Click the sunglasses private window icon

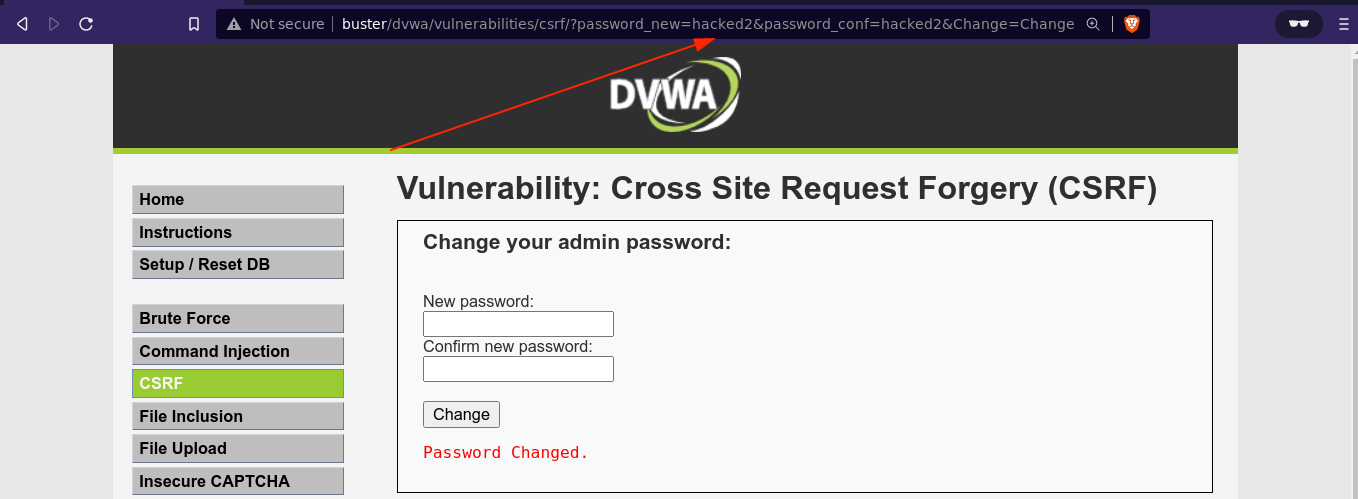click(x=1299, y=24)
